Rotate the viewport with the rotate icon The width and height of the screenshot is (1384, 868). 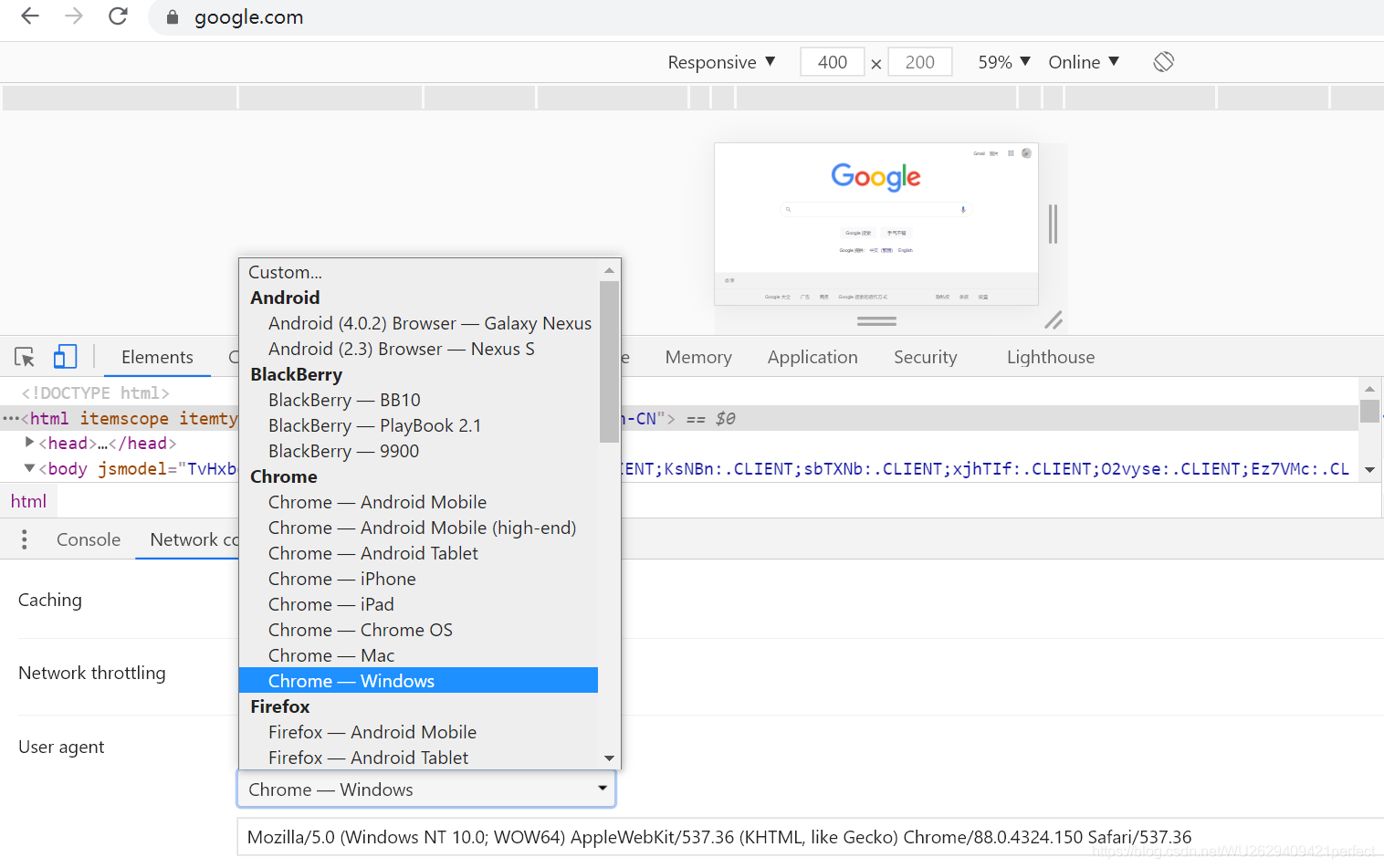[1163, 62]
